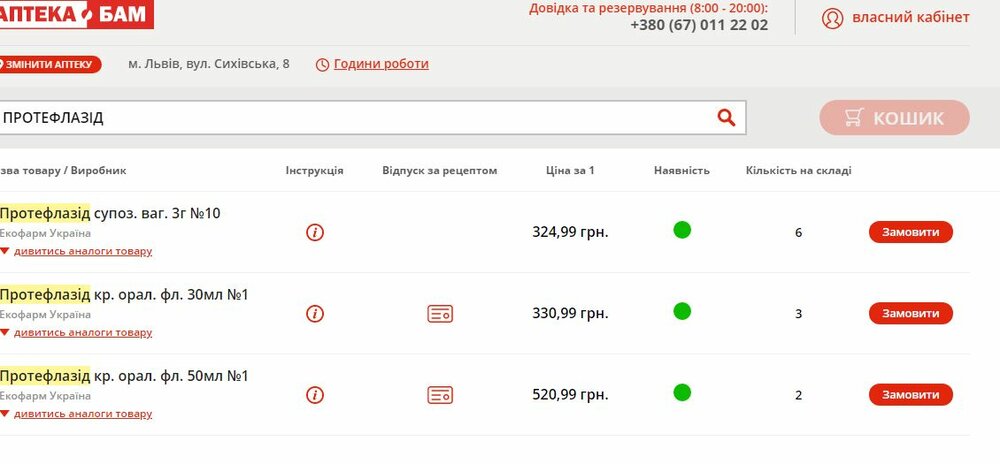
Task: Expand analogs for Протефлазід 30мл
Action: [x=82, y=333]
